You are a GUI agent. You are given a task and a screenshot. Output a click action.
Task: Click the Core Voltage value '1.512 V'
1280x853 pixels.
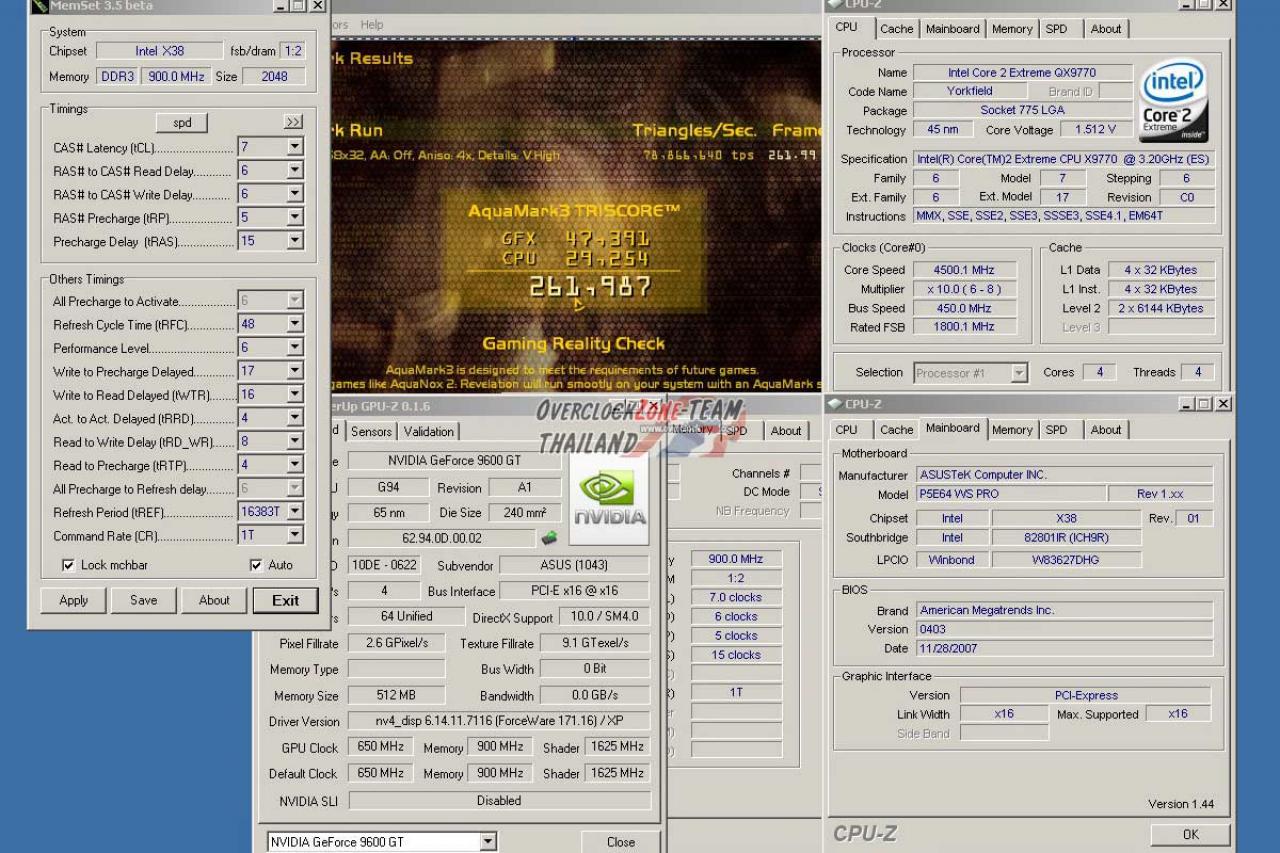click(x=1096, y=130)
